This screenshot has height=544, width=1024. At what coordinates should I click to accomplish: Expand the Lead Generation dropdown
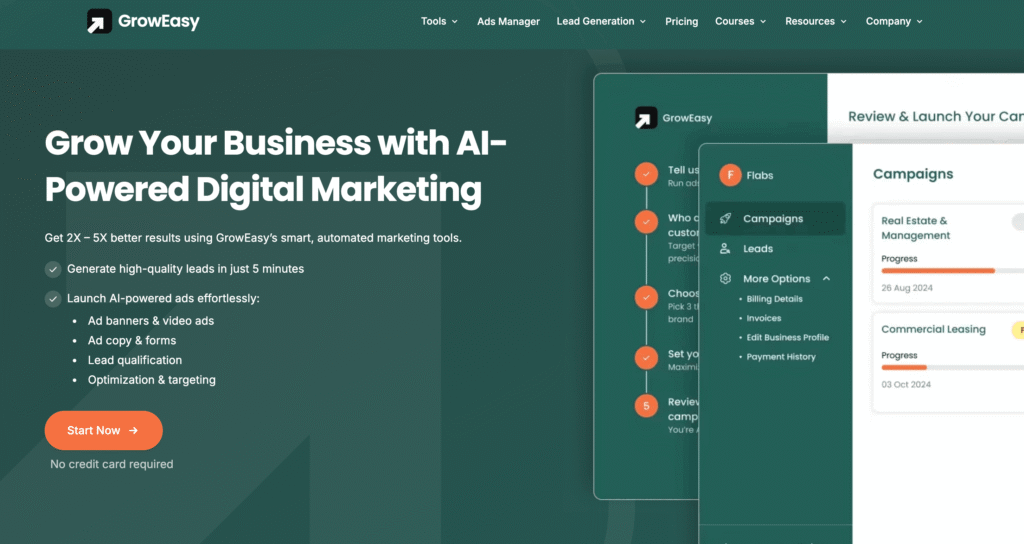pyautogui.click(x=601, y=21)
